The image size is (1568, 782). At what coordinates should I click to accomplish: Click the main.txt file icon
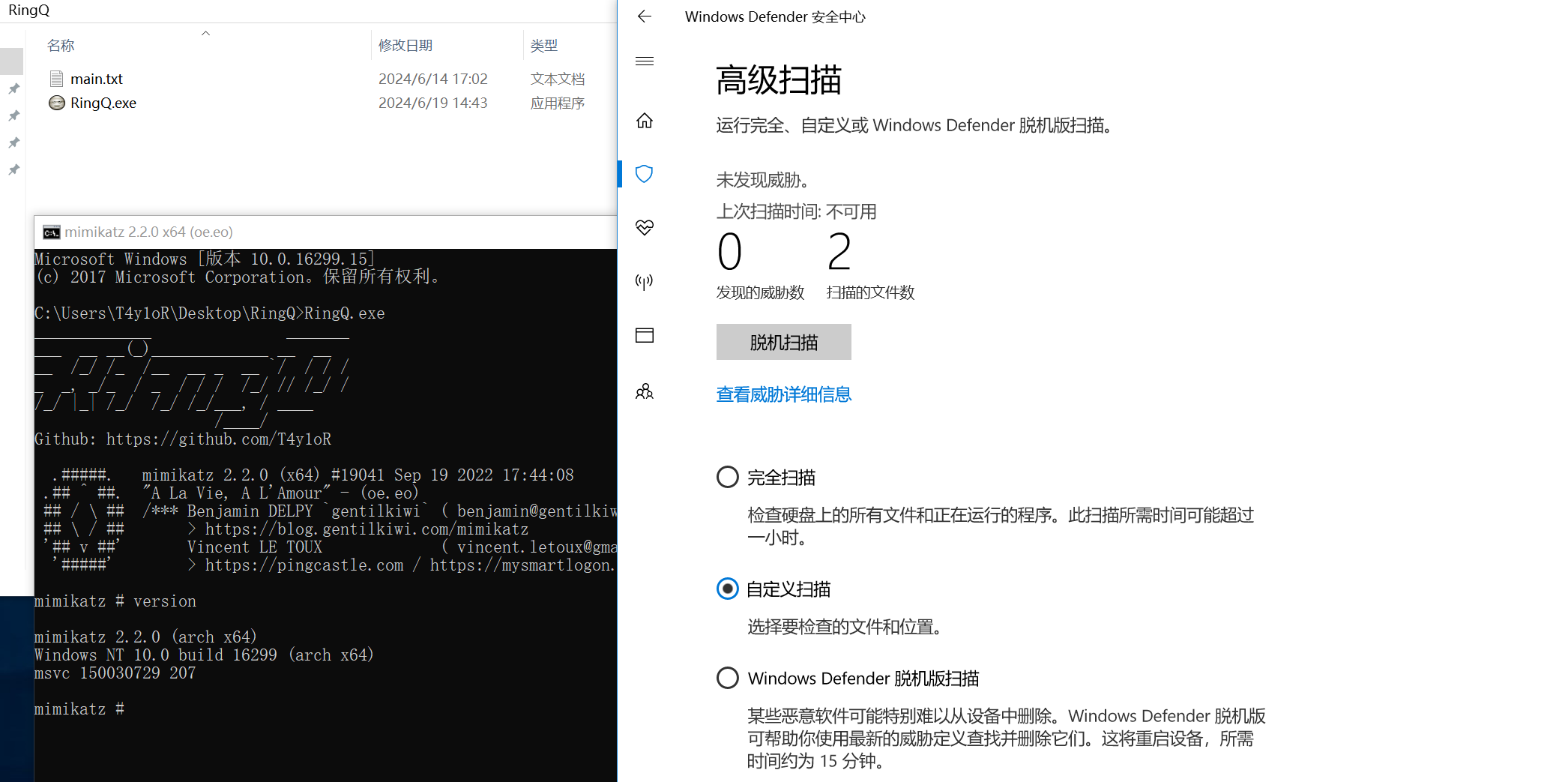tap(56, 79)
